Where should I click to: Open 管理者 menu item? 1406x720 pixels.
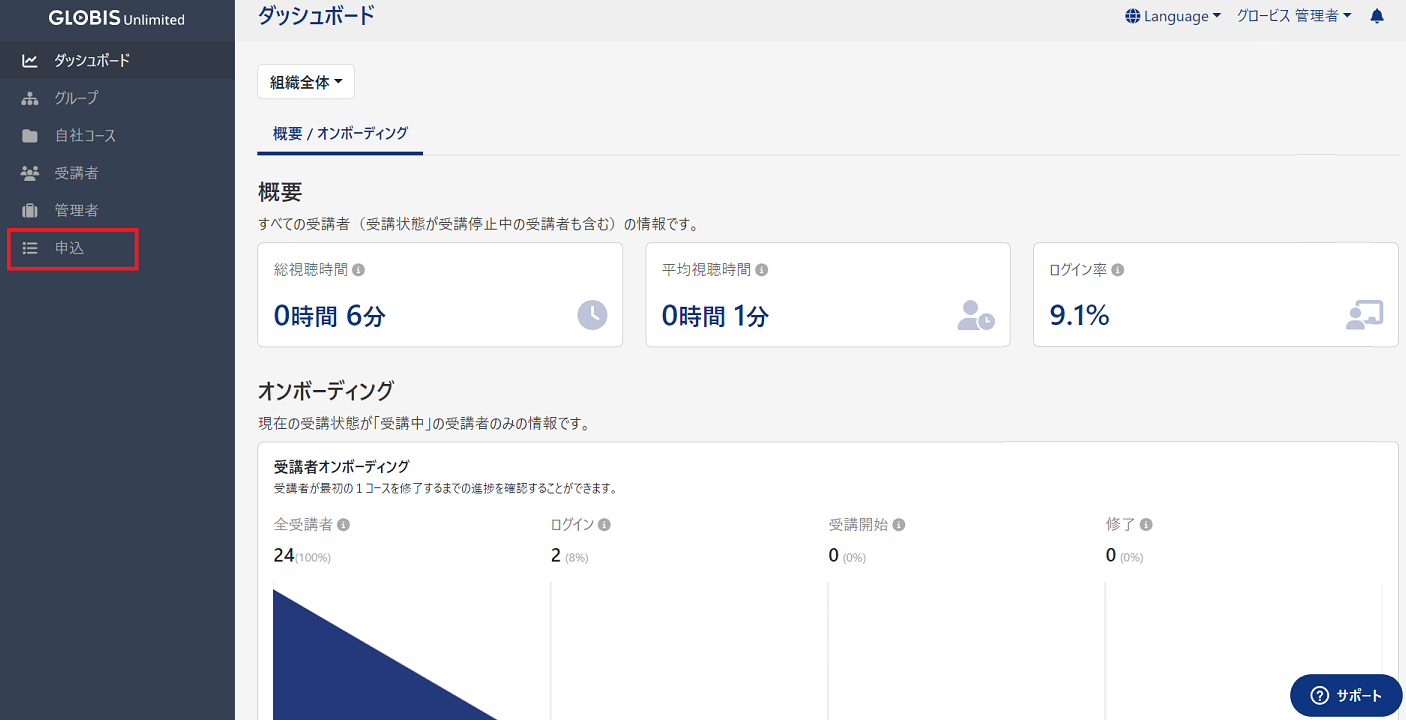pos(117,211)
